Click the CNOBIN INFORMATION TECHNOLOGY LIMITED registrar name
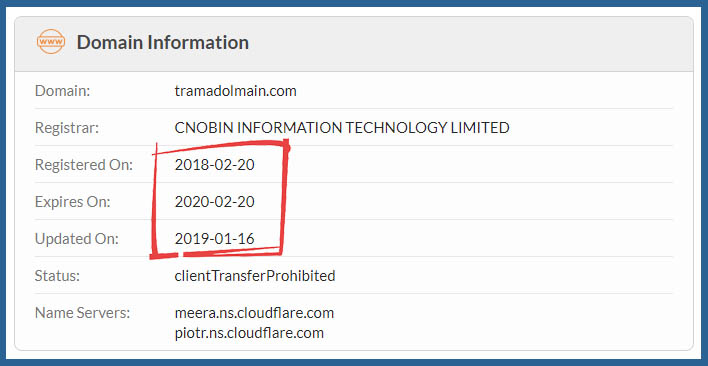The height and width of the screenshot is (366, 708). (x=342, y=128)
